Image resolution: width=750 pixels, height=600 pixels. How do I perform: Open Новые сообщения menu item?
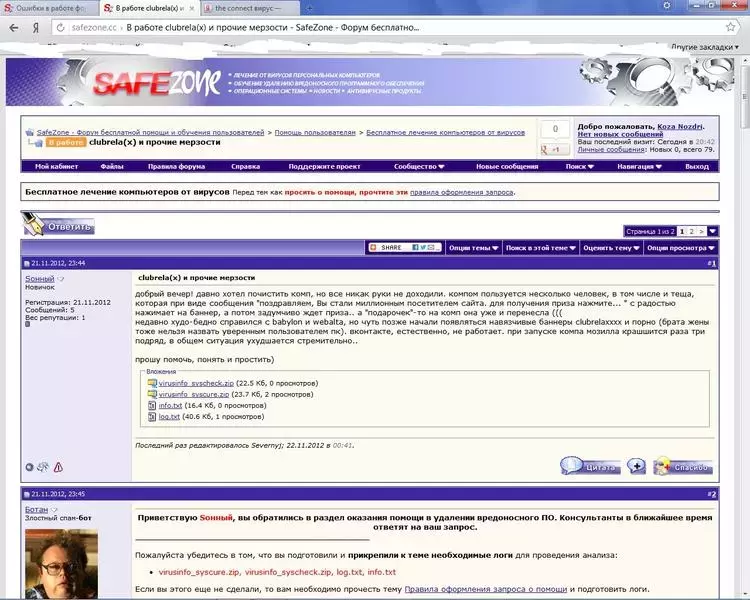(x=507, y=167)
